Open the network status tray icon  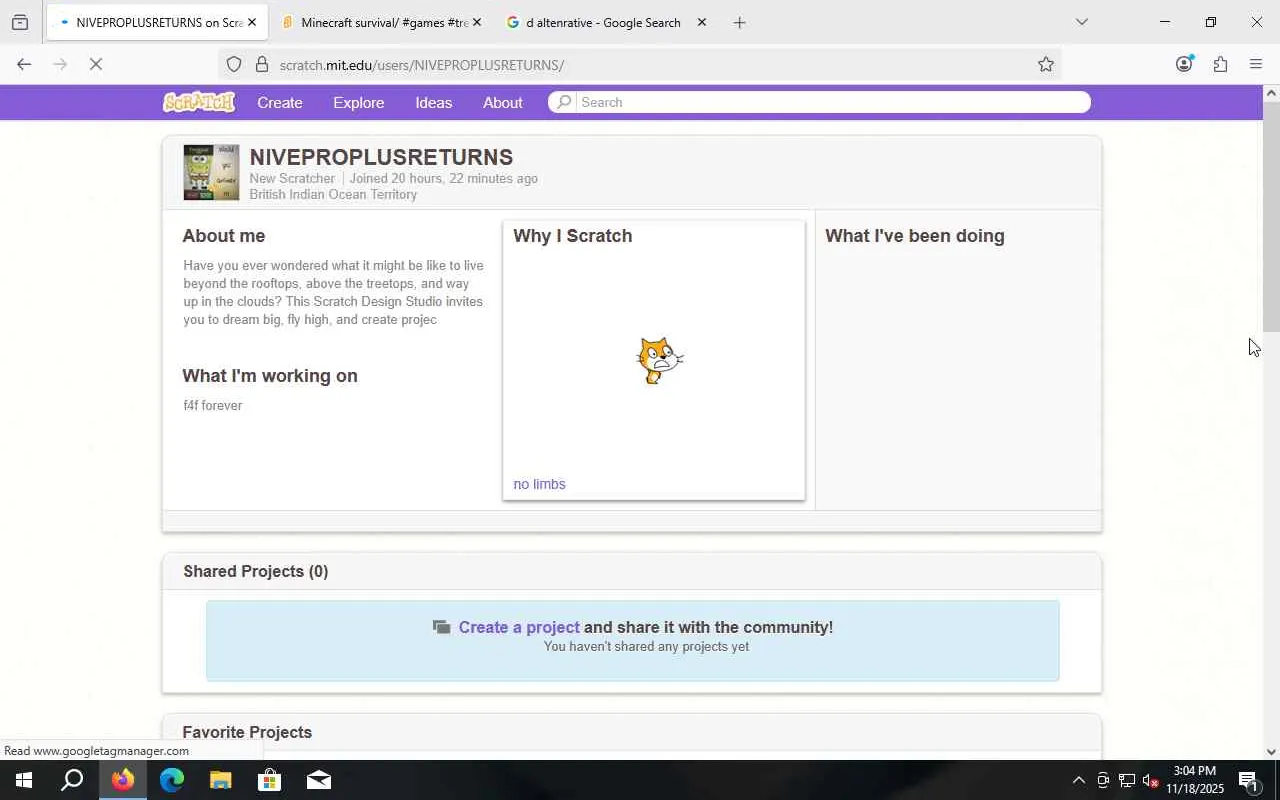coord(1126,780)
